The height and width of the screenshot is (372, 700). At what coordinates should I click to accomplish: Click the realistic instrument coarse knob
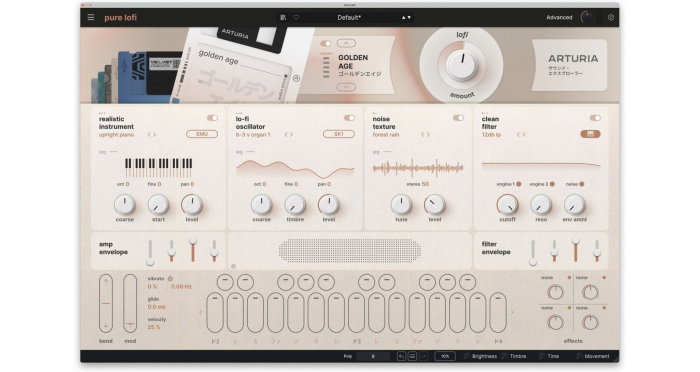pyautogui.click(x=125, y=205)
